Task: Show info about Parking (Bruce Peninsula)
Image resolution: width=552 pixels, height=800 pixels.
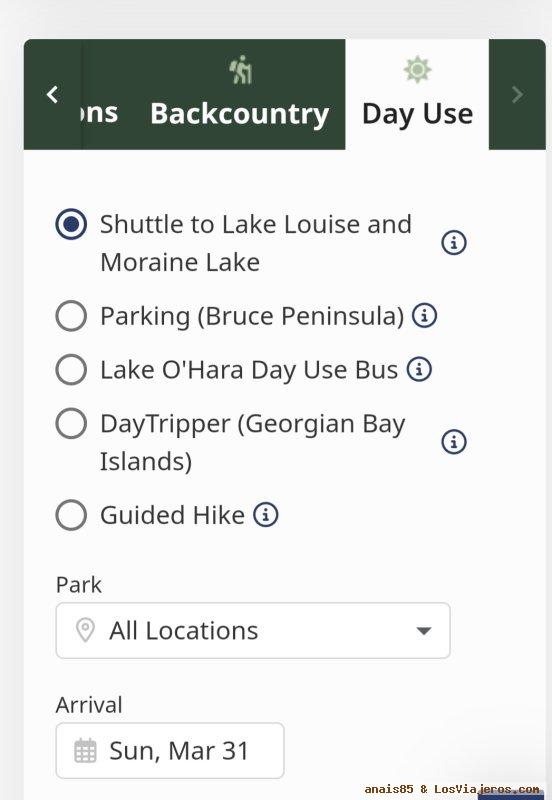Action: [424, 315]
